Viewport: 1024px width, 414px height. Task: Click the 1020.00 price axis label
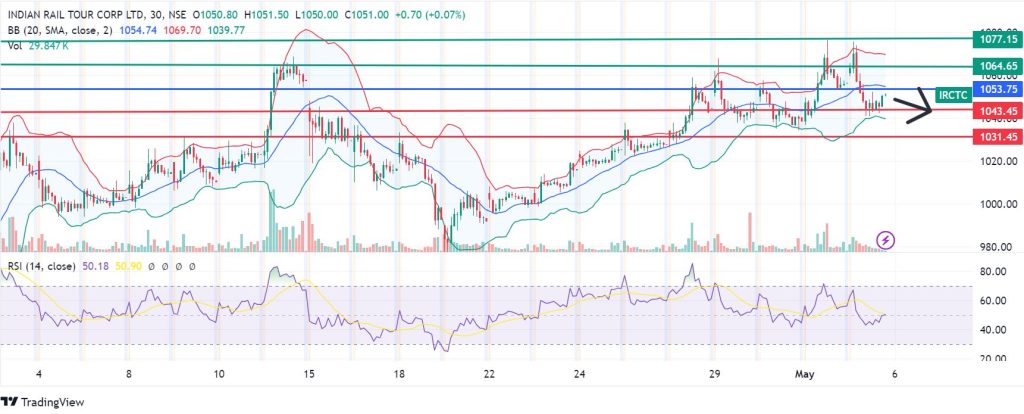tap(996, 161)
